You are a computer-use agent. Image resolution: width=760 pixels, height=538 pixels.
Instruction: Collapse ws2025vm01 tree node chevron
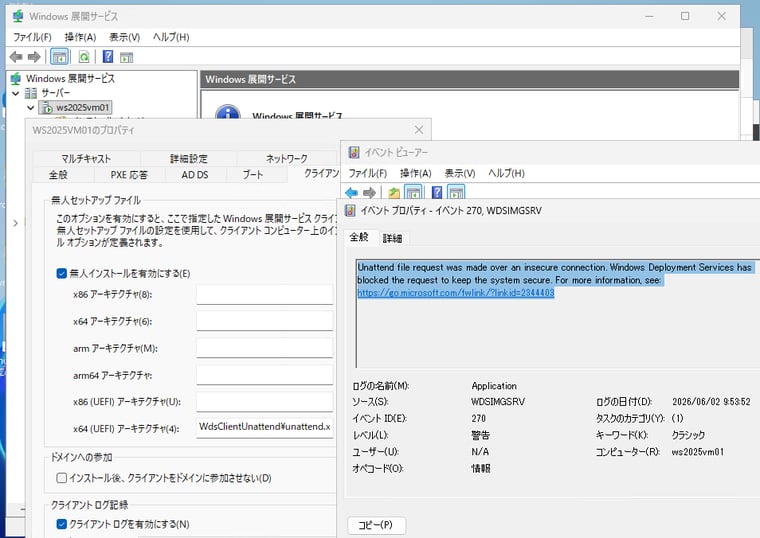(x=31, y=108)
